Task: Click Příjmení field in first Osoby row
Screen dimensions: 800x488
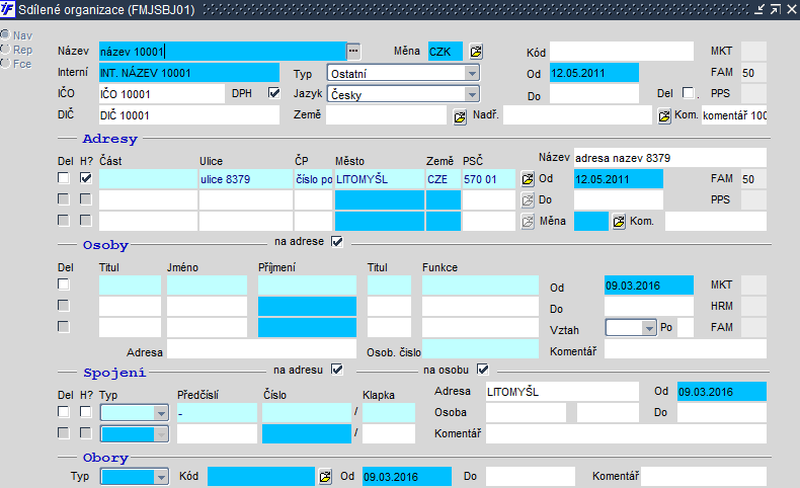Action: pyautogui.click(x=307, y=285)
